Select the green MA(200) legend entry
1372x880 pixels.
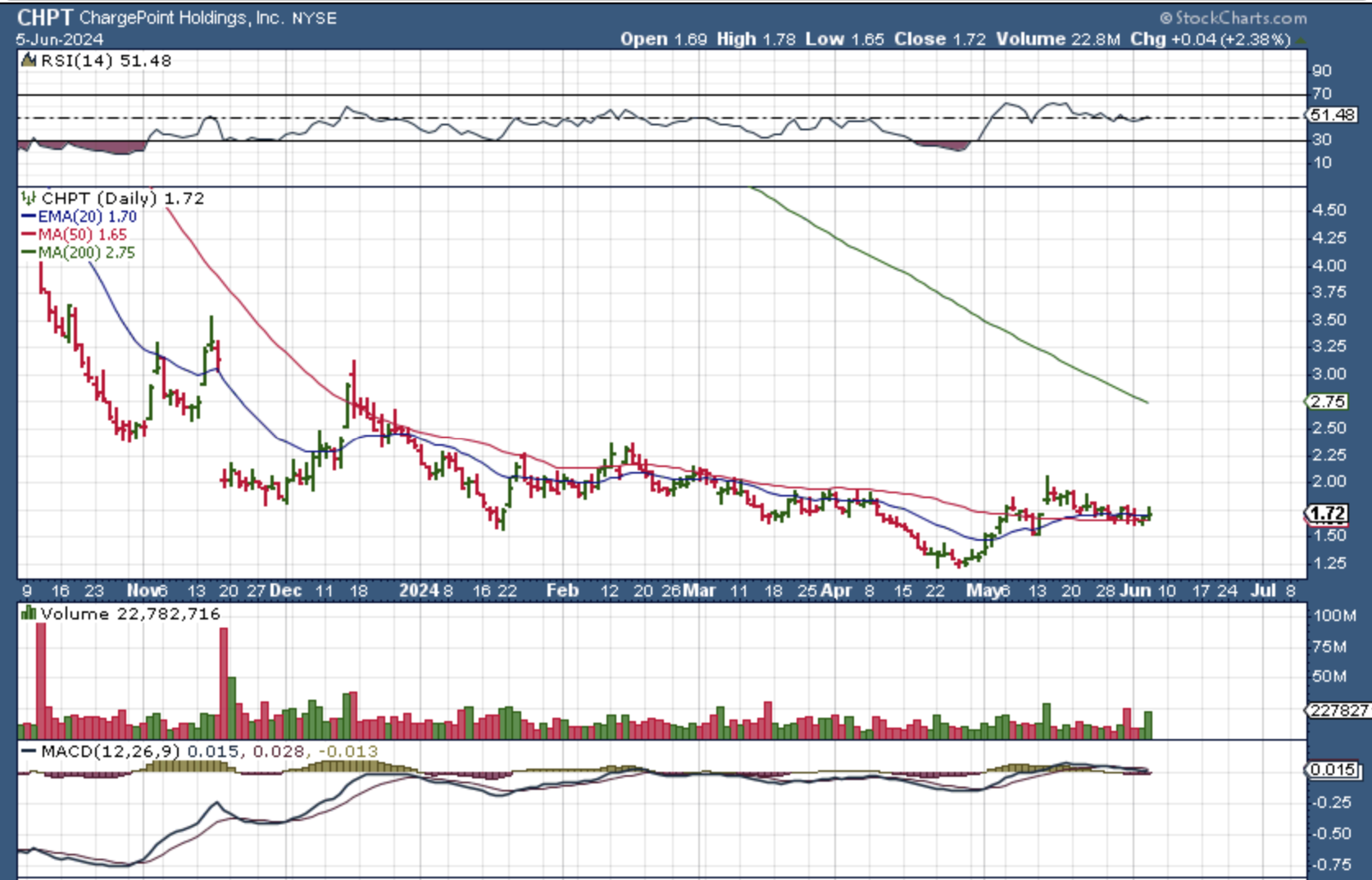79,252
